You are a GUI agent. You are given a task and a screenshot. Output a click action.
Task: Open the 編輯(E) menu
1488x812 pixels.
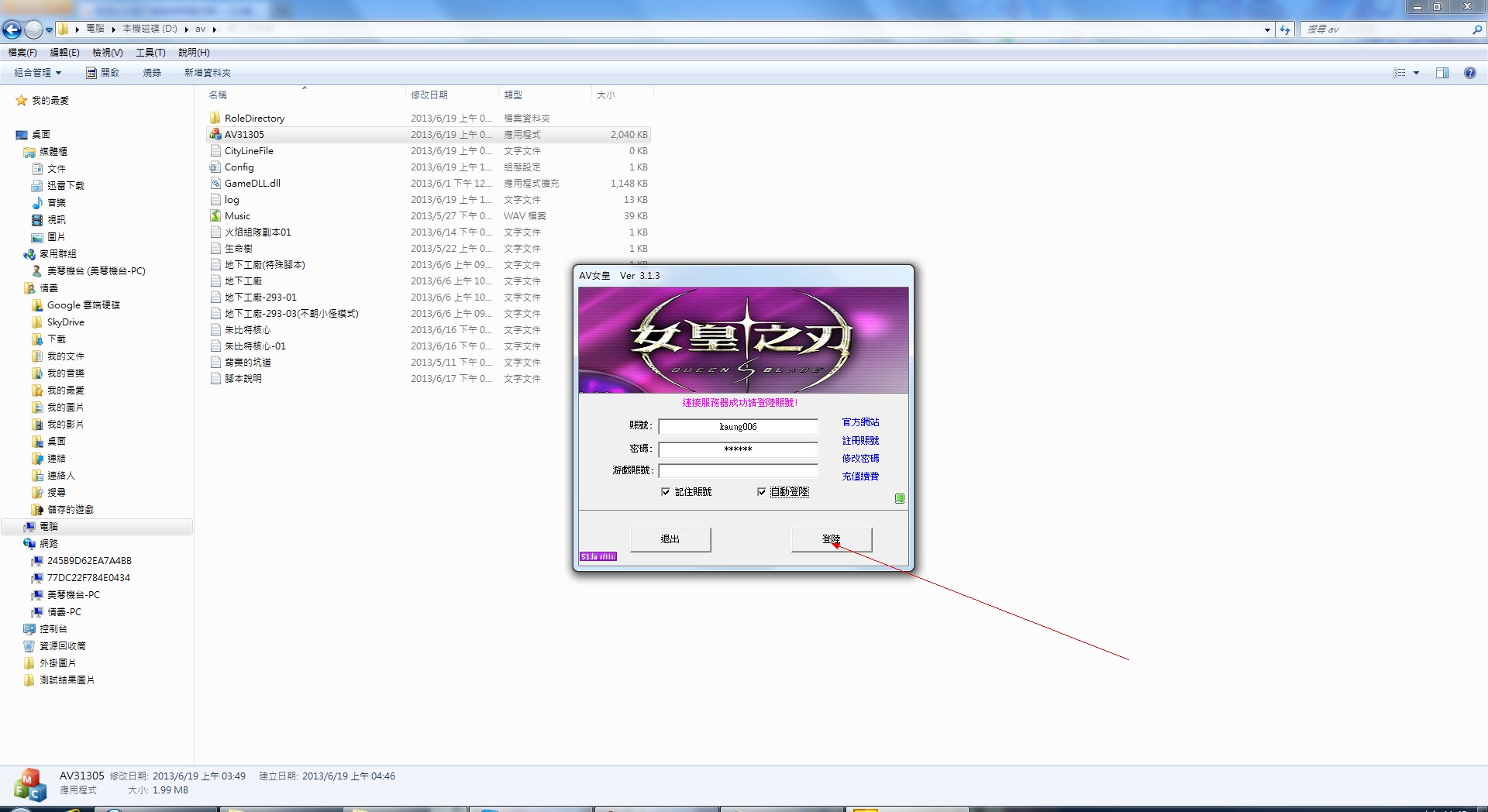click(64, 53)
